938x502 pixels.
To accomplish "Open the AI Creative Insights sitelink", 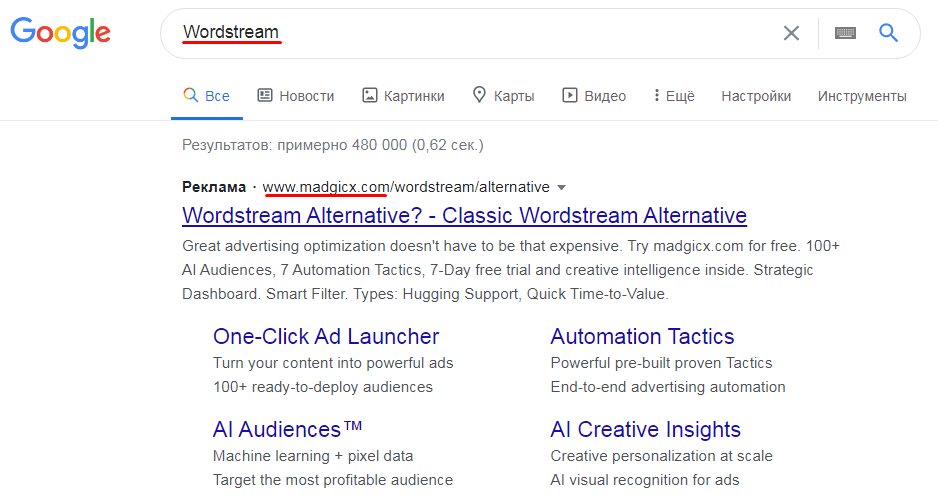I will [x=645, y=429].
